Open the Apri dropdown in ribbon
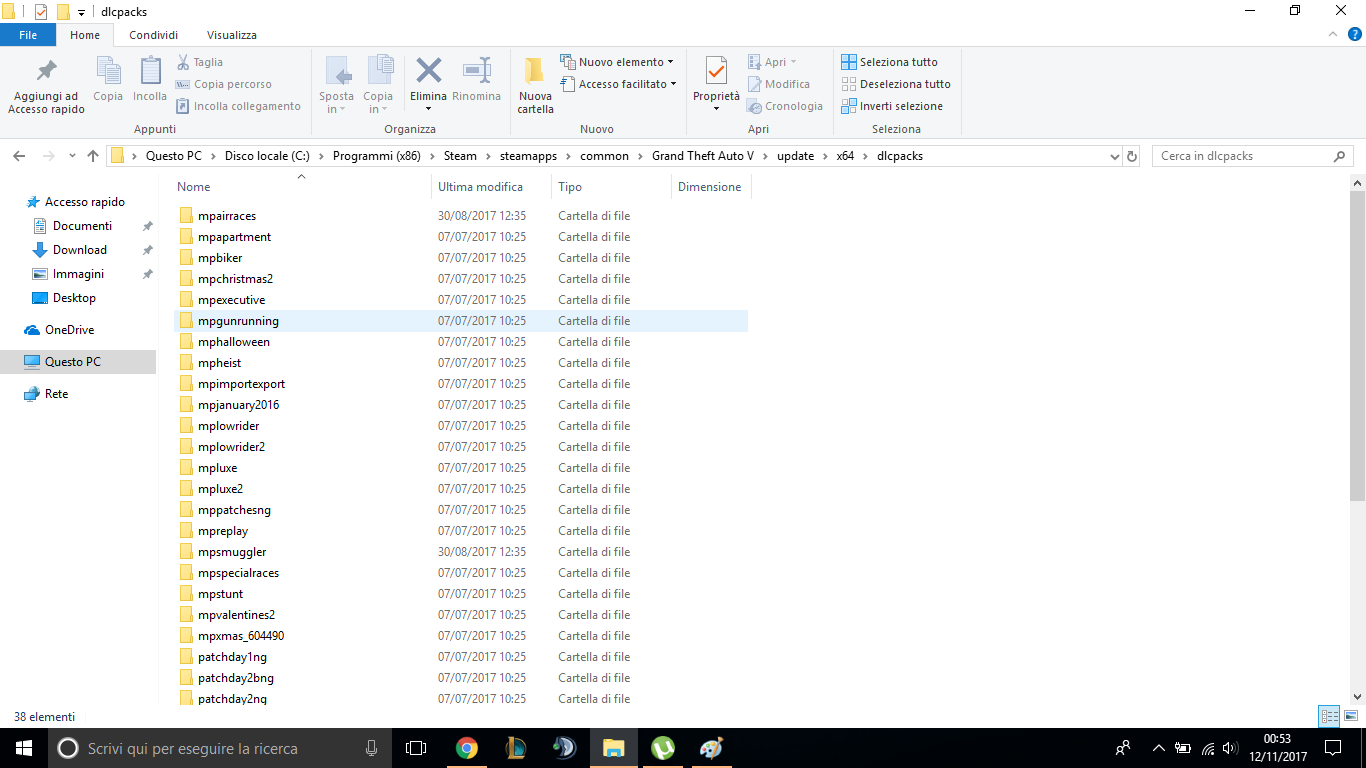The width and height of the screenshot is (1366, 768). pos(773,62)
